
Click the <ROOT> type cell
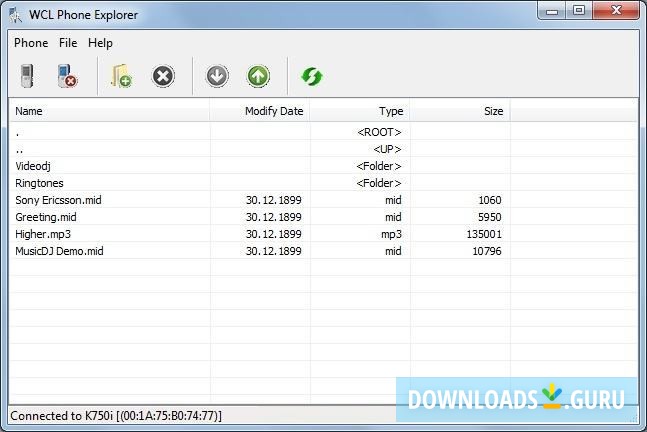point(379,132)
